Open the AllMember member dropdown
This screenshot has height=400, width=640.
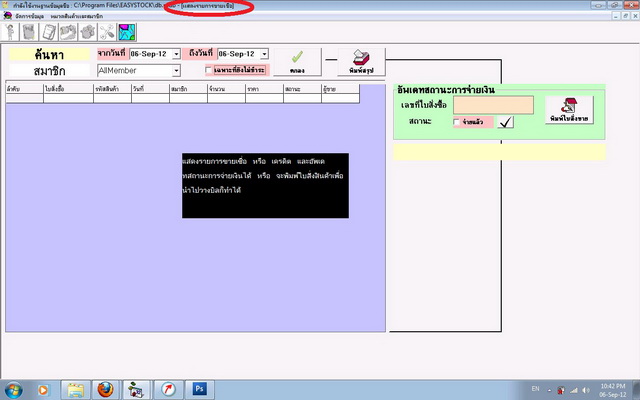(176, 71)
